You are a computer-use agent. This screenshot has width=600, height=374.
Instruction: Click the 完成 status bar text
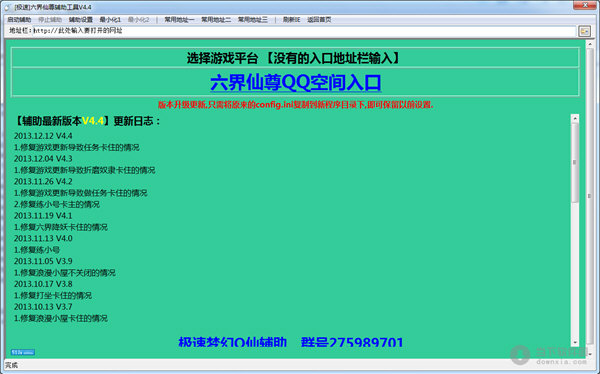11,365
